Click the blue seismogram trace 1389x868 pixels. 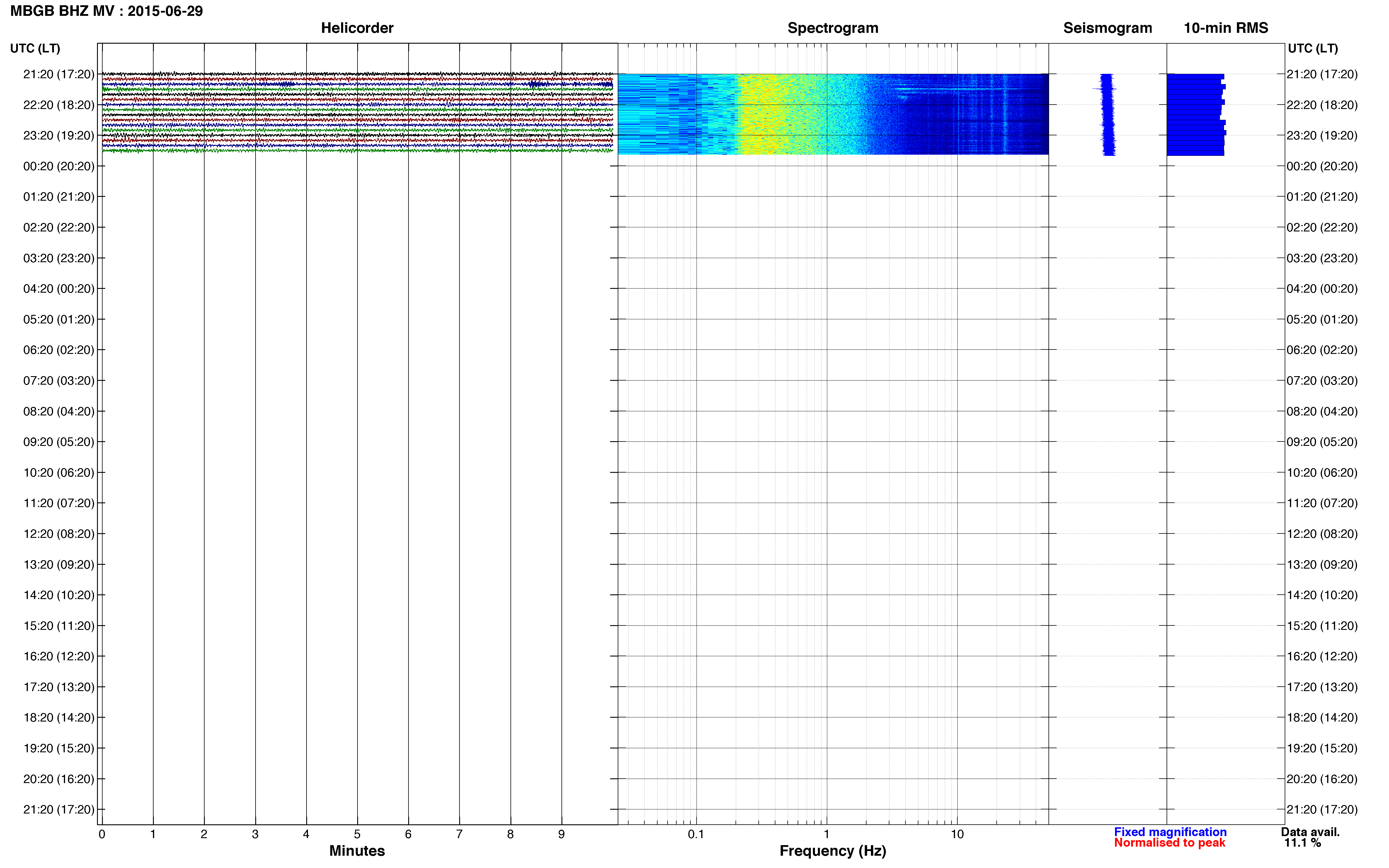tap(1108, 114)
